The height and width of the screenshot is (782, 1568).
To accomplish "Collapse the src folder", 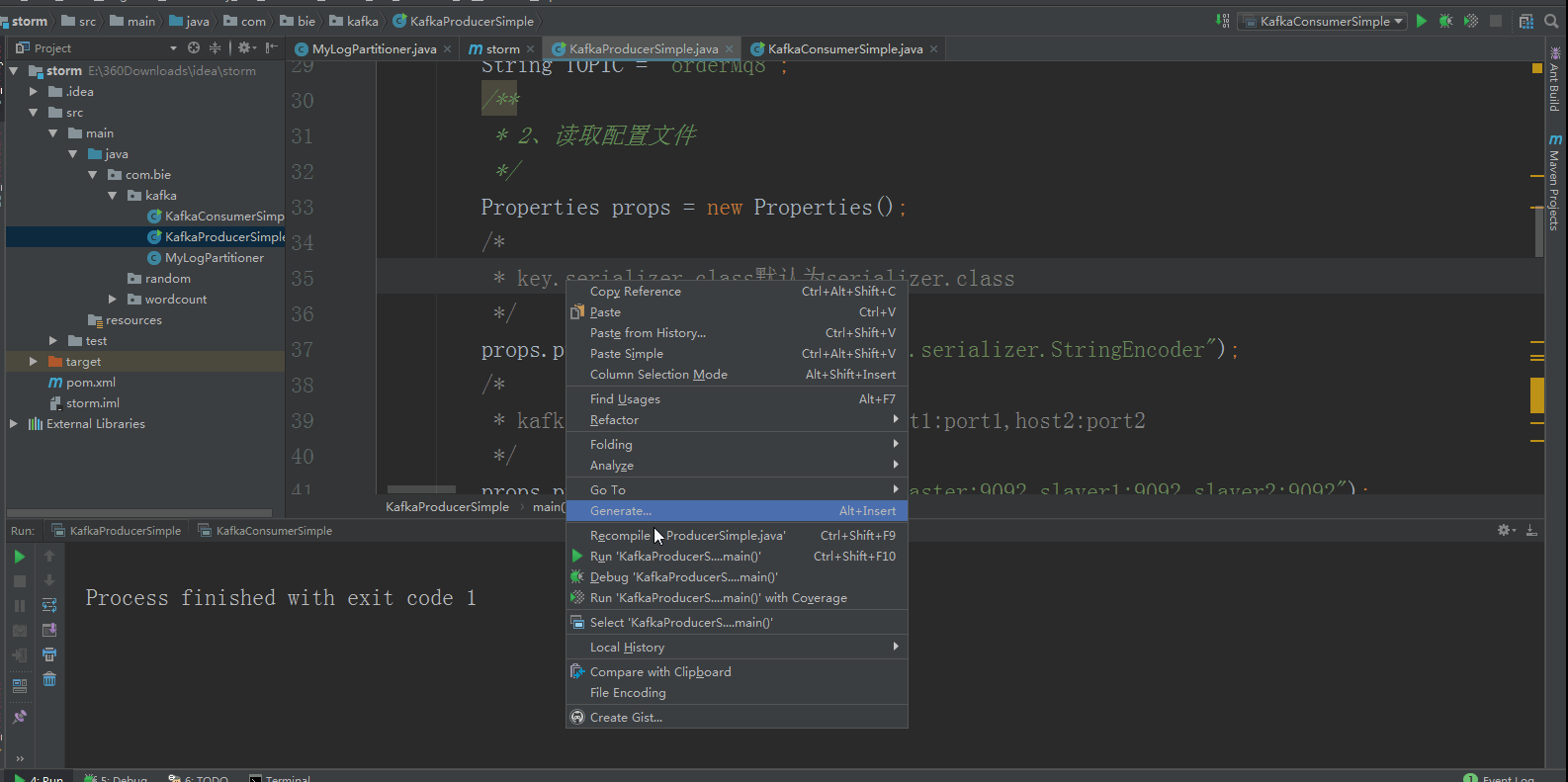I will (34, 113).
